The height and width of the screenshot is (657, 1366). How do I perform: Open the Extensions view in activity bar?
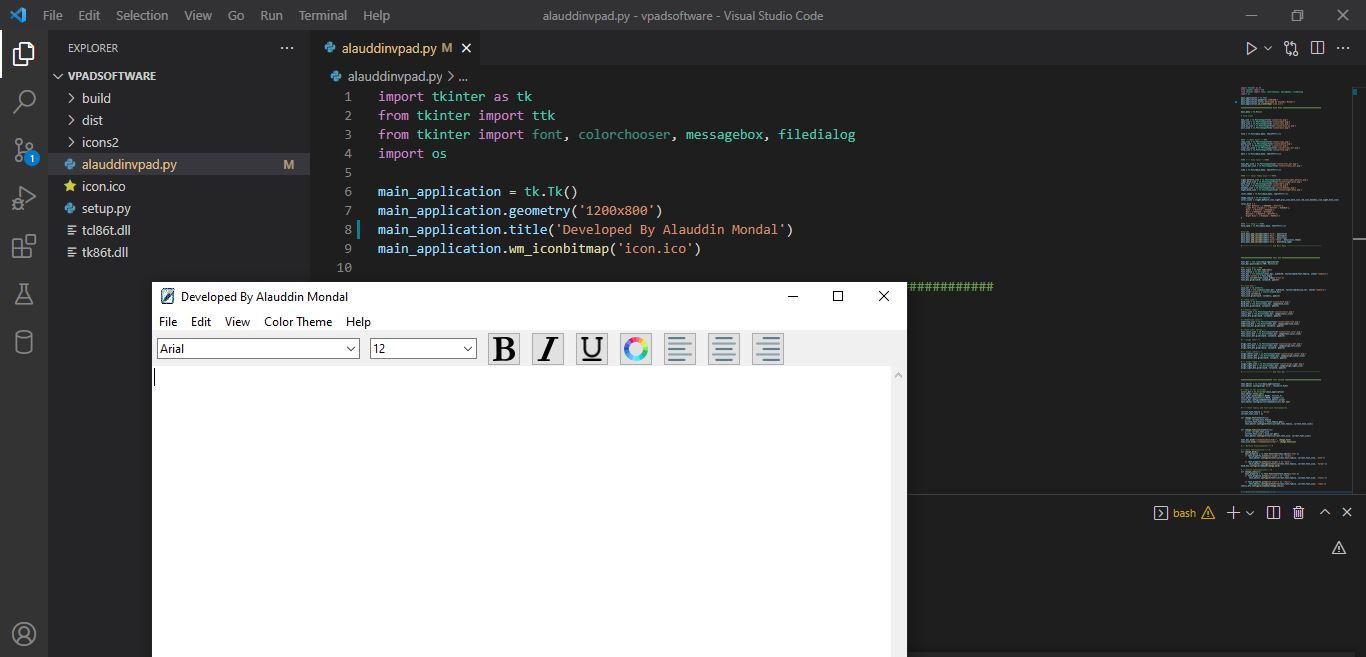pyautogui.click(x=24, y=247)
